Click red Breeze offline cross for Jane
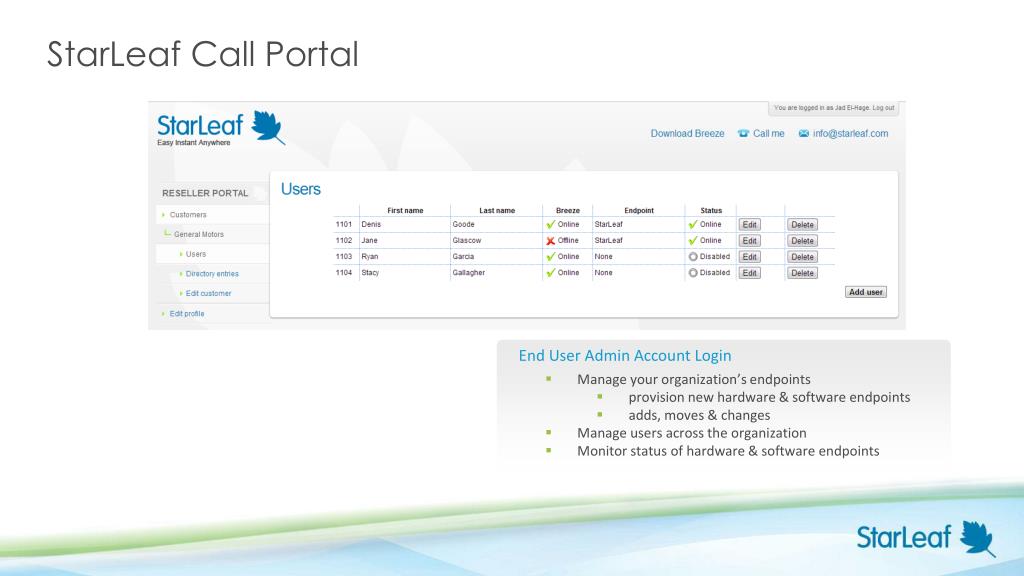The height and width of the screenshot is (576, 1024). click(x=551, y=240)
